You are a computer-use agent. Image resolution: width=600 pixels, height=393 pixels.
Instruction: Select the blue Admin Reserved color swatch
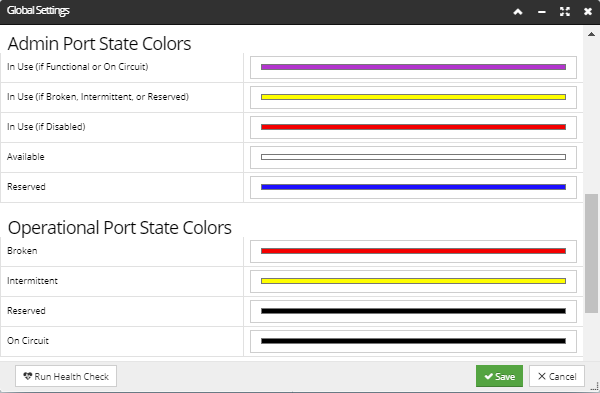(413, 187)
